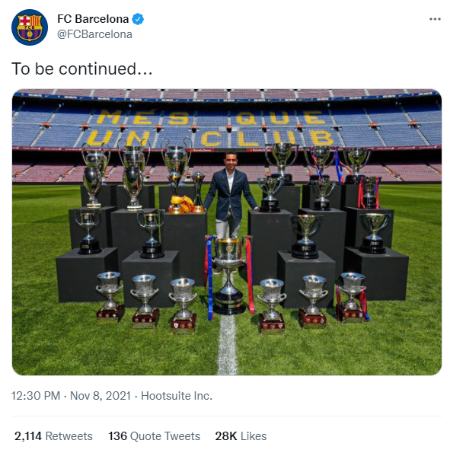View the 2,114 Retweets list

coord(53,436)
